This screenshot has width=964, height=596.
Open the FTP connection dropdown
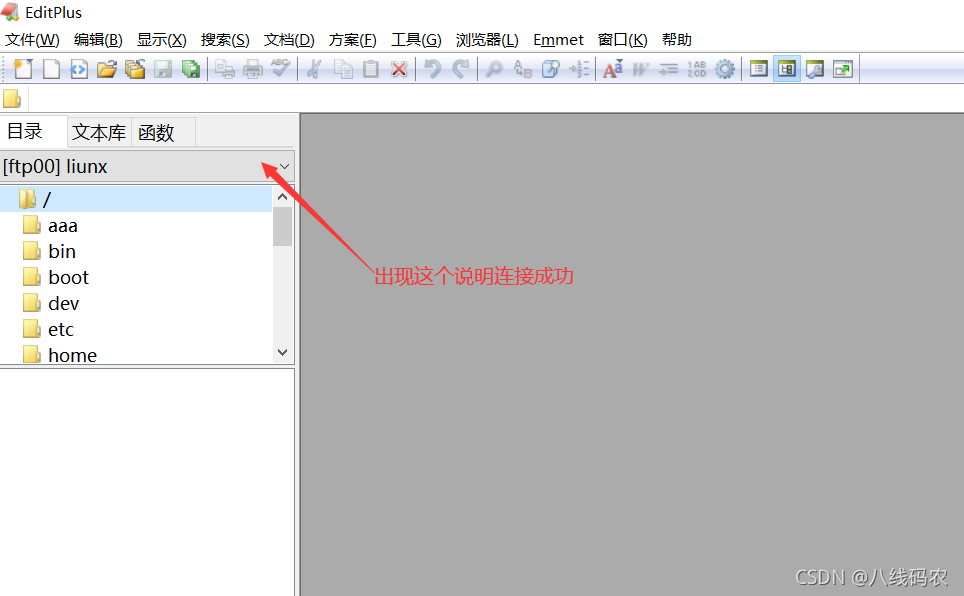(283, 166)
